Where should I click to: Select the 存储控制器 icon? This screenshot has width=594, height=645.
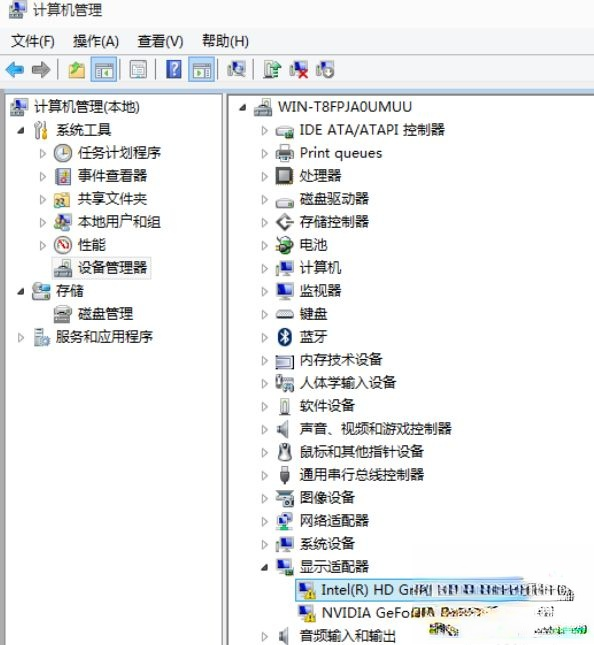pyautogui.click(x=284, y=222)
